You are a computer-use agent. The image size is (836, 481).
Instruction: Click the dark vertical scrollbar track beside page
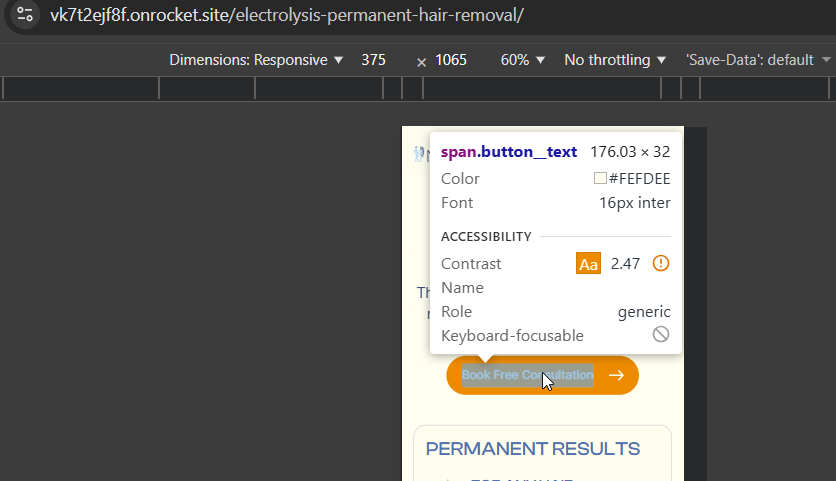click(695, 304)
